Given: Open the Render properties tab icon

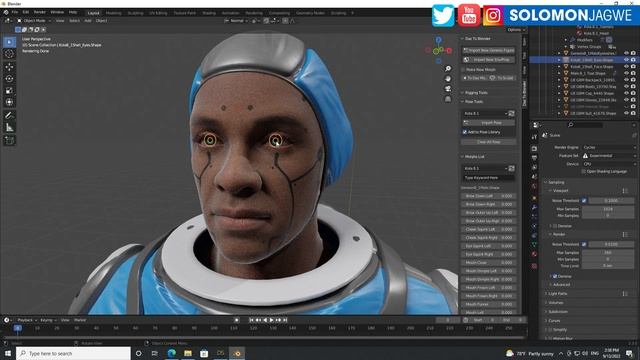Looking at the screenshot, I should 534,149.
